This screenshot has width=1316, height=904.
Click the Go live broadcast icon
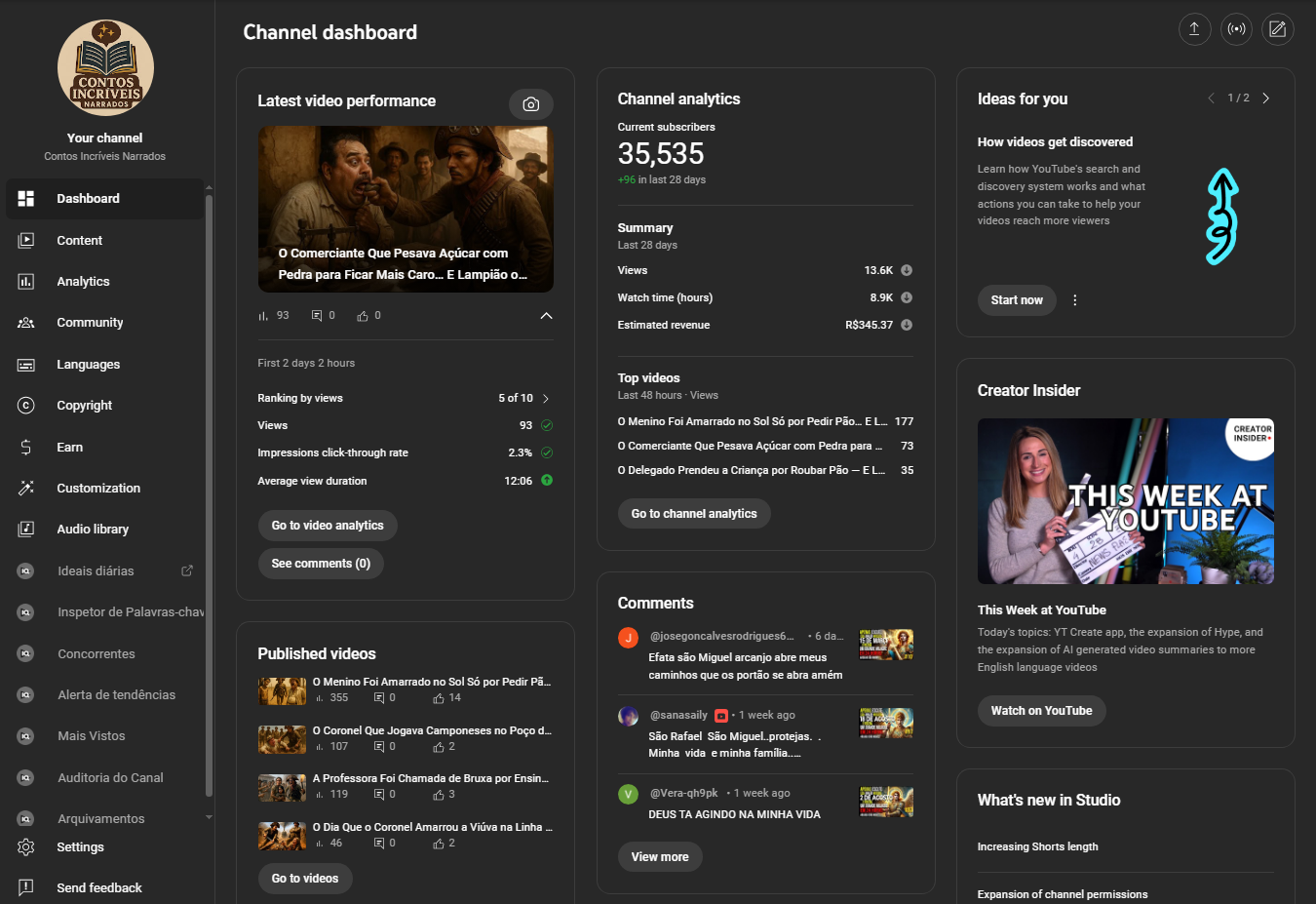click(x=1236, y=29)
